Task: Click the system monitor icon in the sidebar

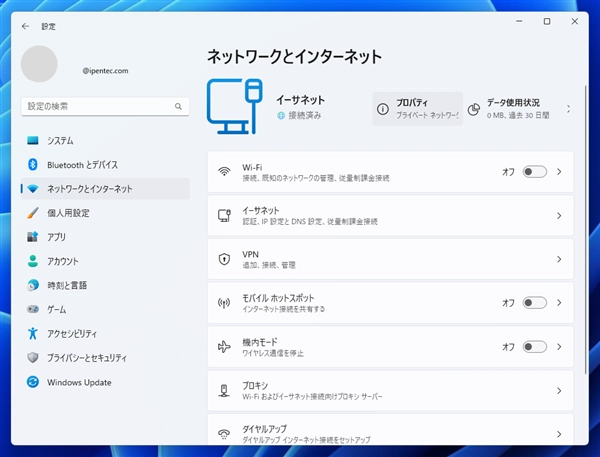Action: click(x=33, y=140)
